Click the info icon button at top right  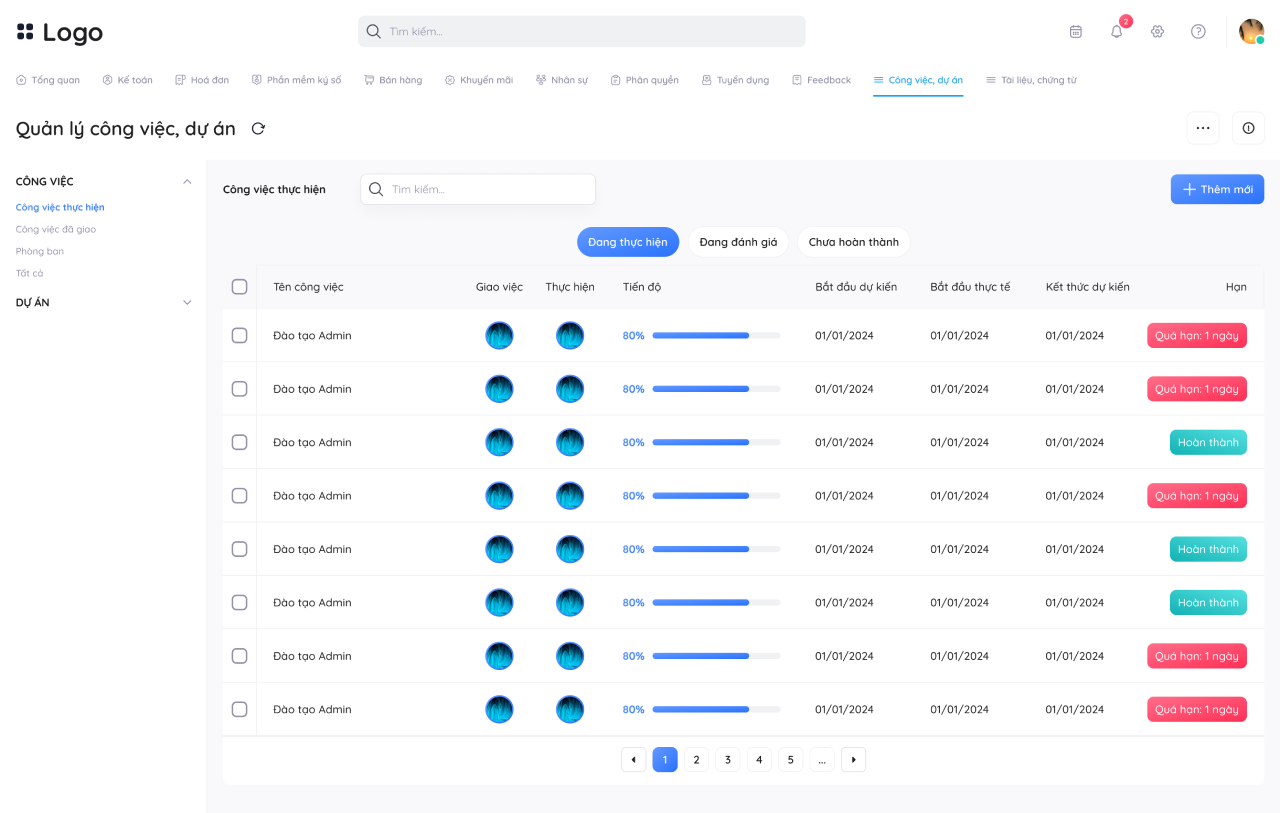1248,128
